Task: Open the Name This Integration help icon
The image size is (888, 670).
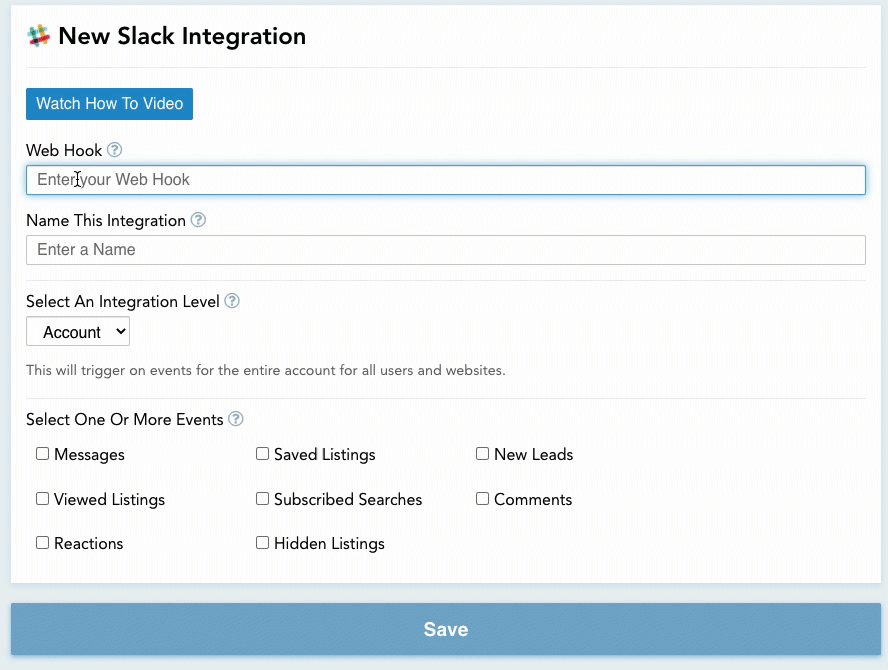Action: coord(198,220)
